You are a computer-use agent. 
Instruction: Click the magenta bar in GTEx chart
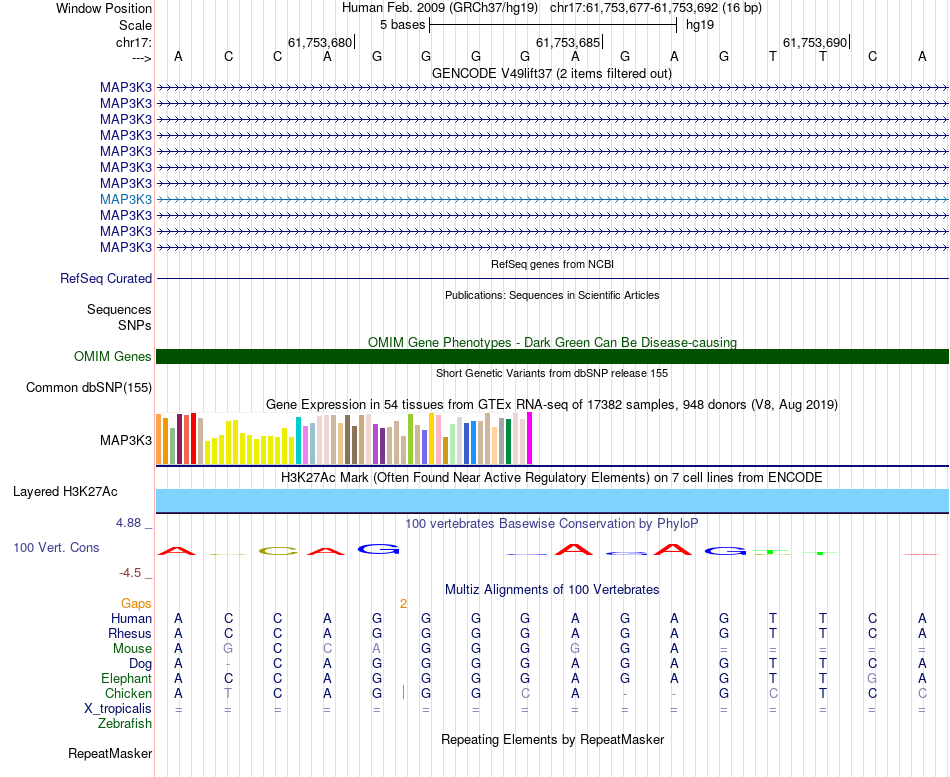530,438
